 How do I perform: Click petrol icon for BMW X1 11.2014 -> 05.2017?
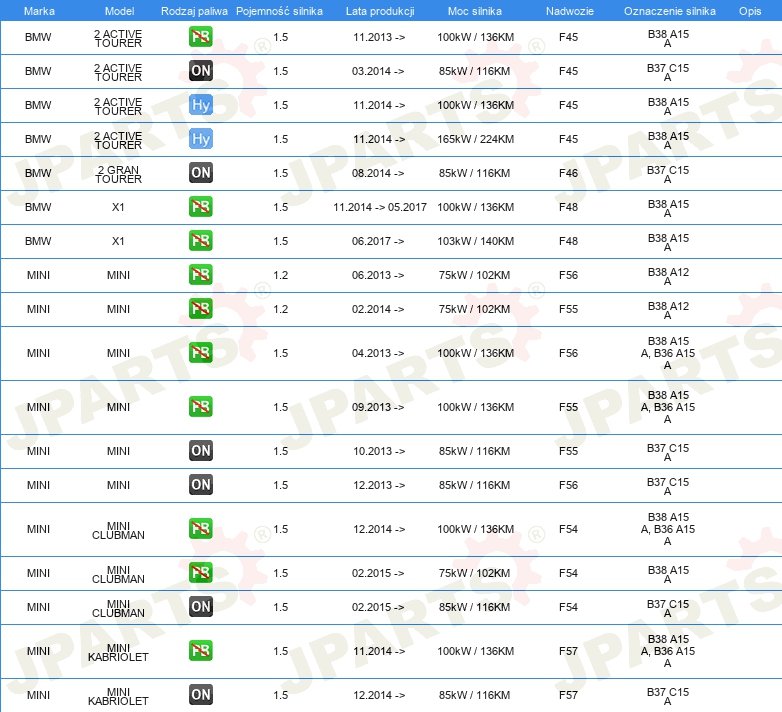200,206
